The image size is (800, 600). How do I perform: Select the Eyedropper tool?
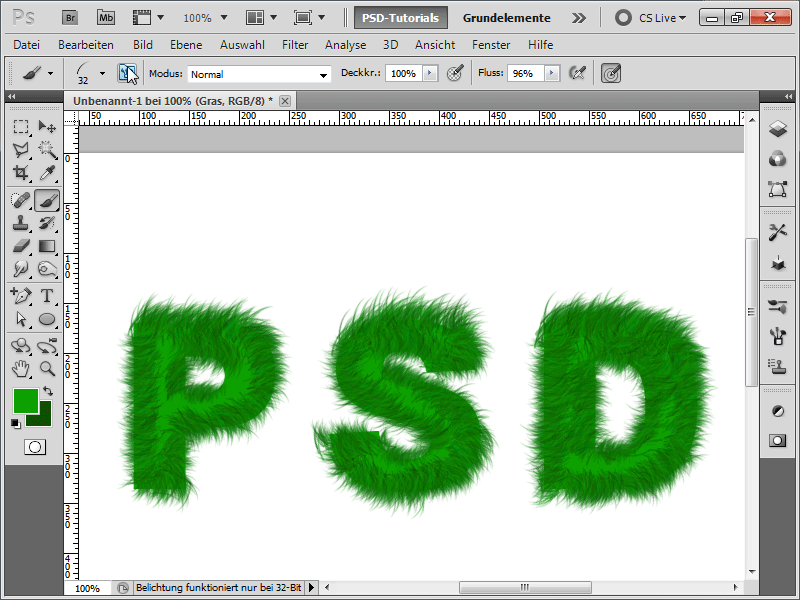coord(47,172)
